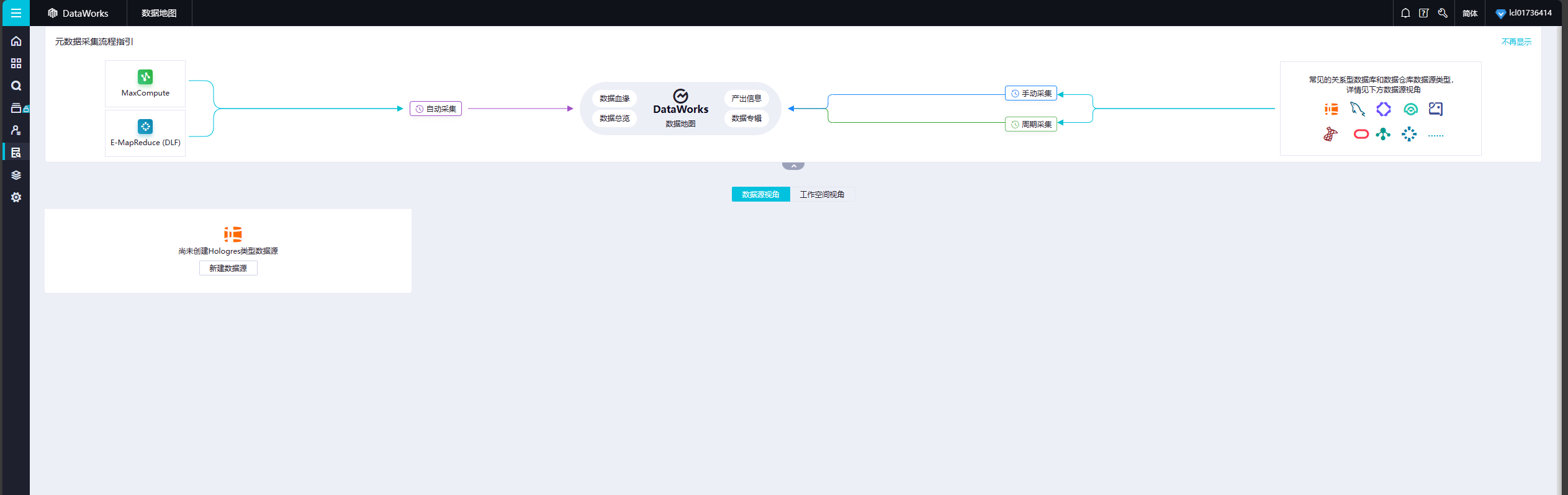
Task: Open the 数据地图 header tab
Action: click(x=159, y=13)
